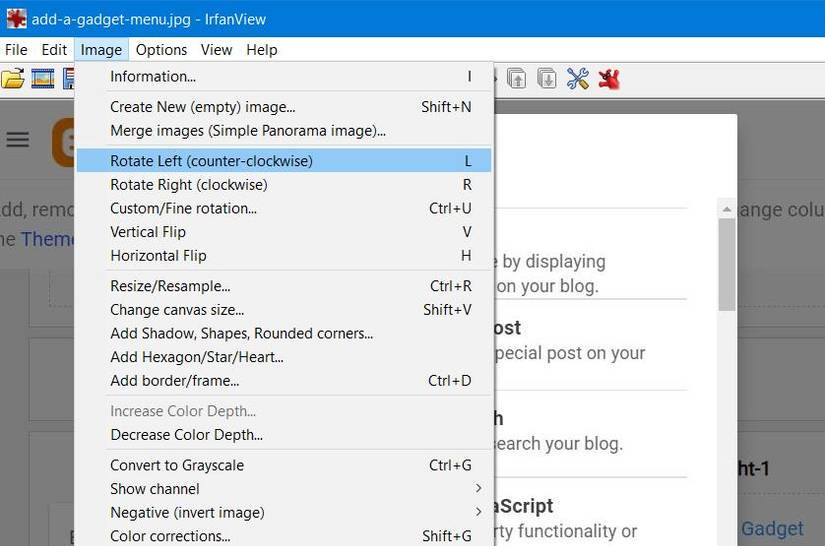This screenshot has height=546, width=825.
Task: Select Convert to Grayscale
Action: pos(284,466)
